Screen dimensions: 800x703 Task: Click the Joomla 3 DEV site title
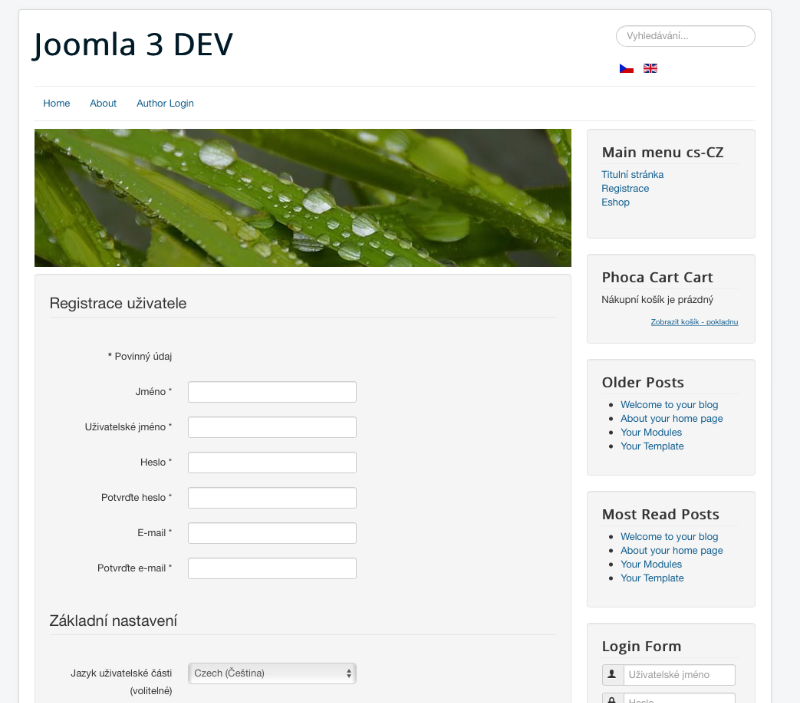point(133,44)
